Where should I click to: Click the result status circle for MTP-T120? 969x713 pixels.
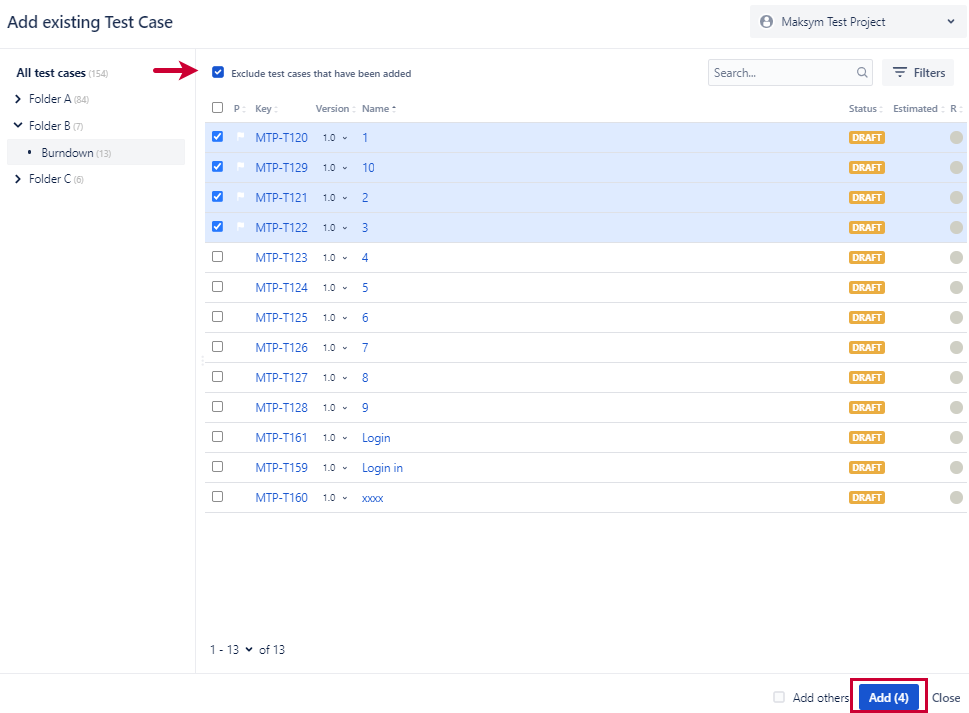[x=956, y=137]
